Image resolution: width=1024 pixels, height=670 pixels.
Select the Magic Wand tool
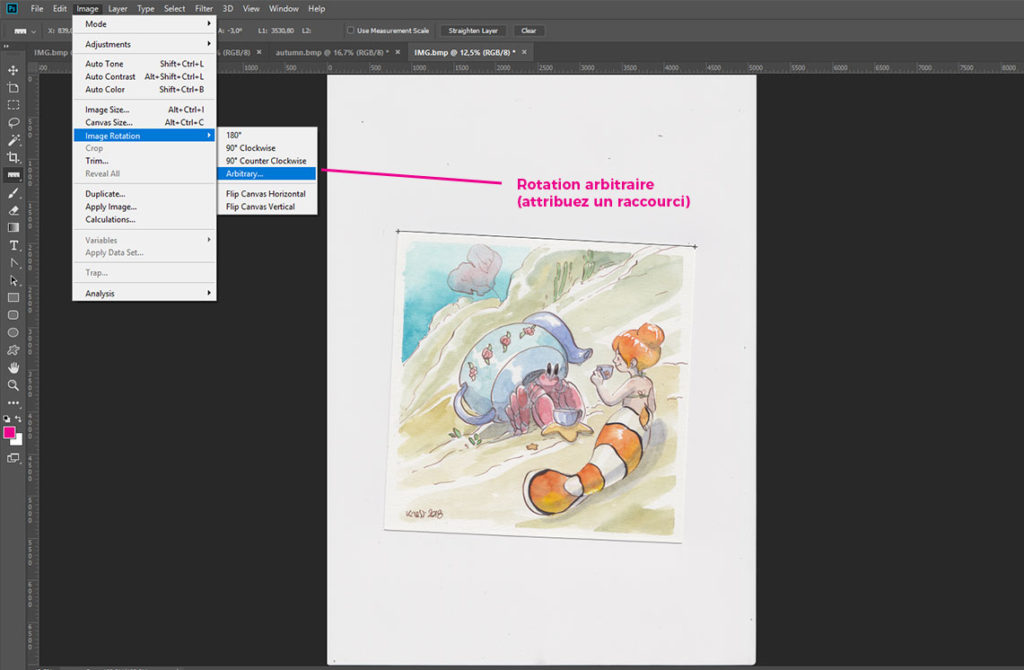[x=13, y=140]
